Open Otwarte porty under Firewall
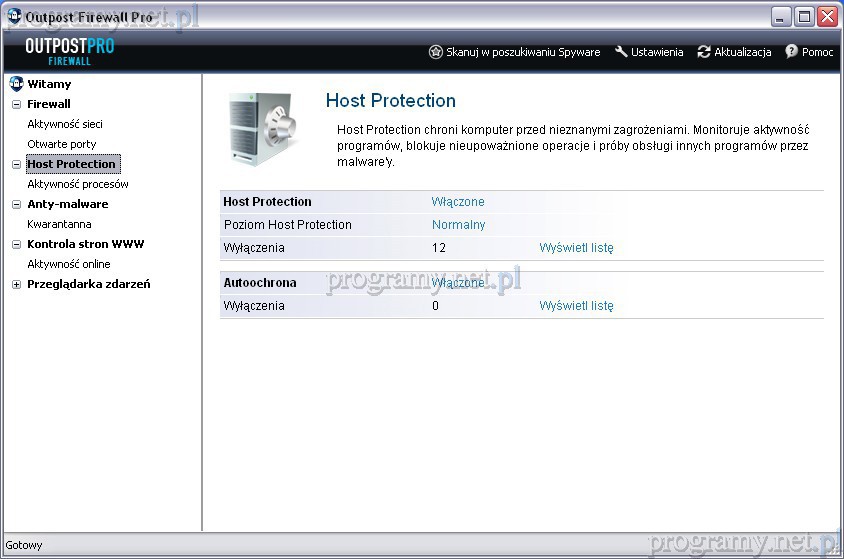844x559 pixels. point(62,144)
